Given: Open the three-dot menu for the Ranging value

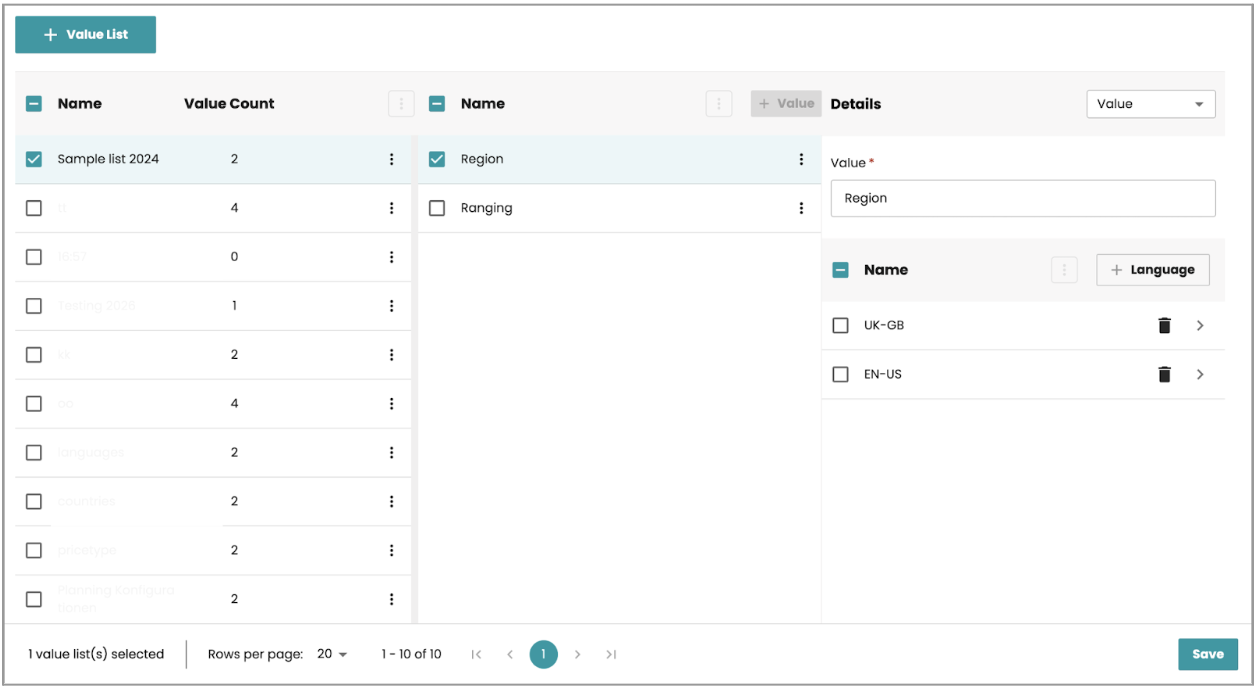Looking at the screenshot, I should tap(800, 209).
